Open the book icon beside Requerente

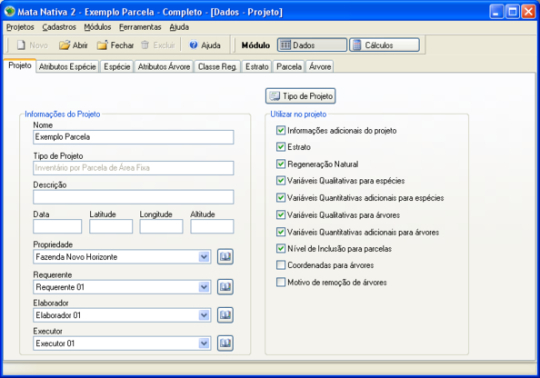click(225, 287)
